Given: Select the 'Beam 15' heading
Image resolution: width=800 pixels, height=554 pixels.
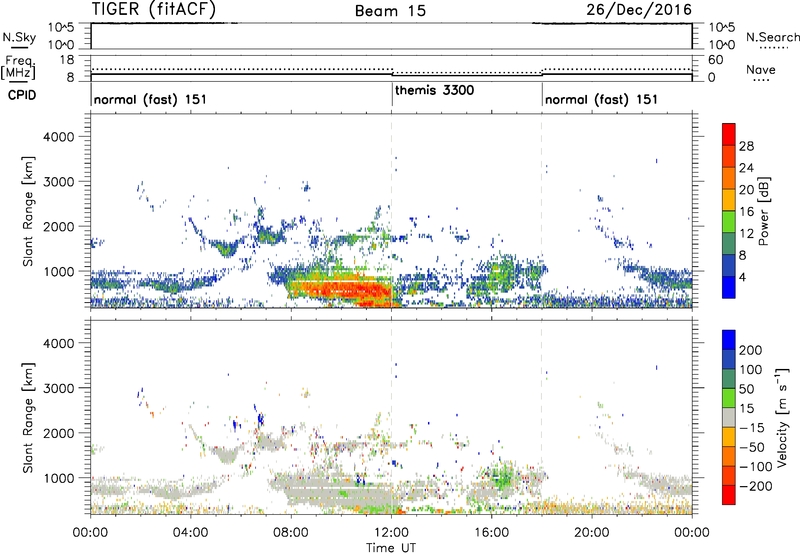Looking at the screenshot, I should [390, 11].
